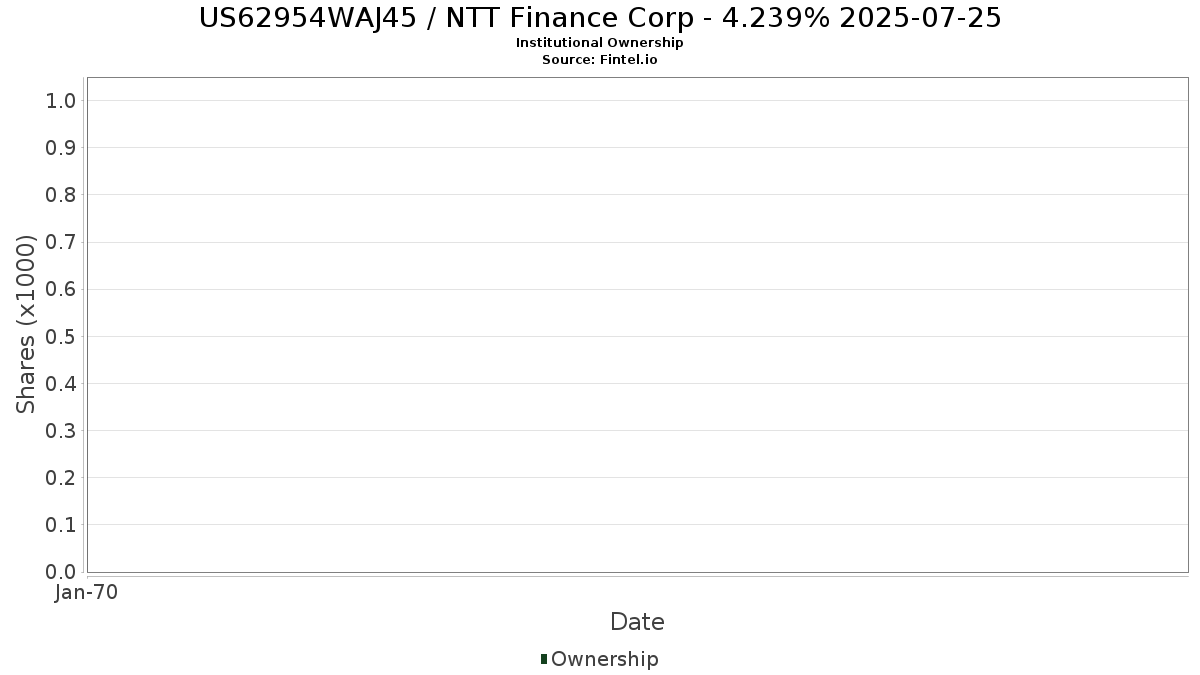
Task: Click the Shares (x1000) axis title
Action: (x=26, y=324)
